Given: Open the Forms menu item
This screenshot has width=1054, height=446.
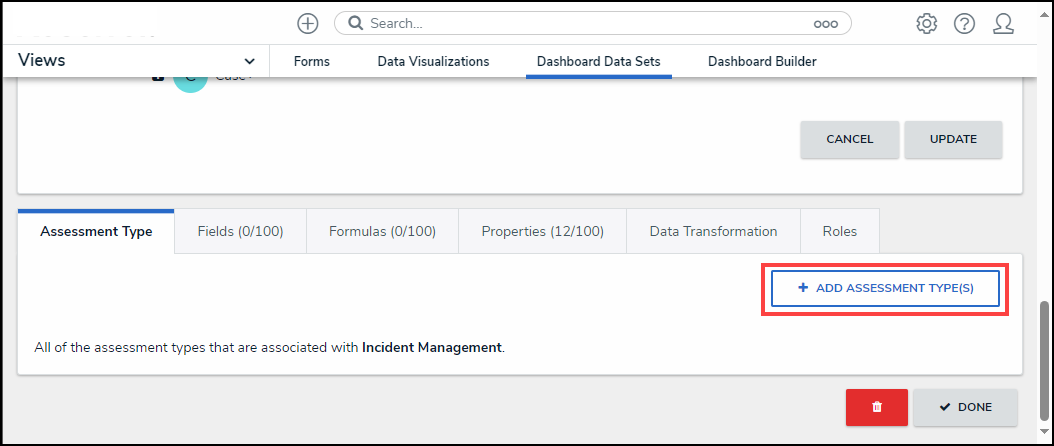Looking at the screenshot, I should 312,61.
